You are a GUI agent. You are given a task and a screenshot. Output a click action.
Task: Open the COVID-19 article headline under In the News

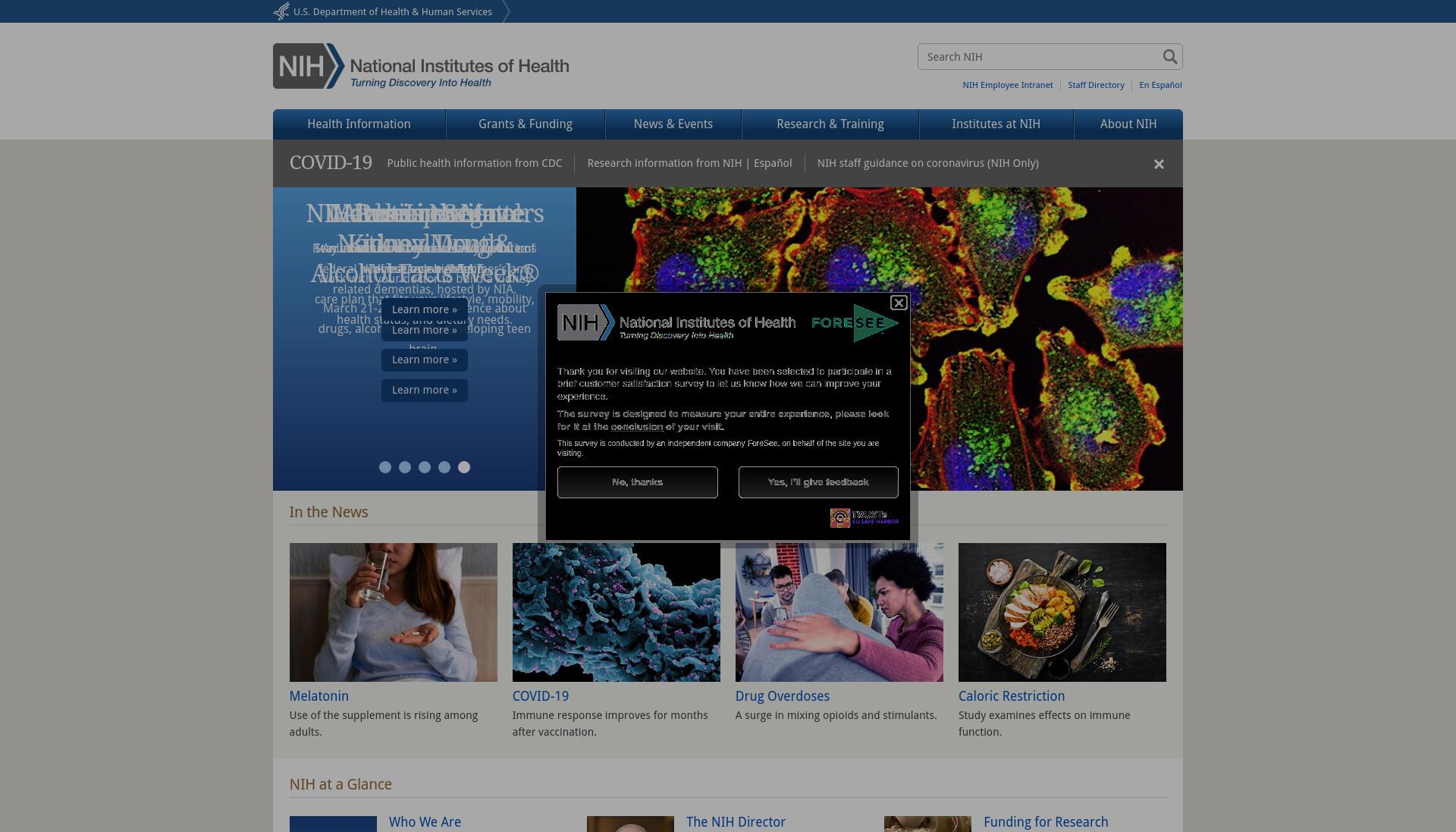[541, 696]
